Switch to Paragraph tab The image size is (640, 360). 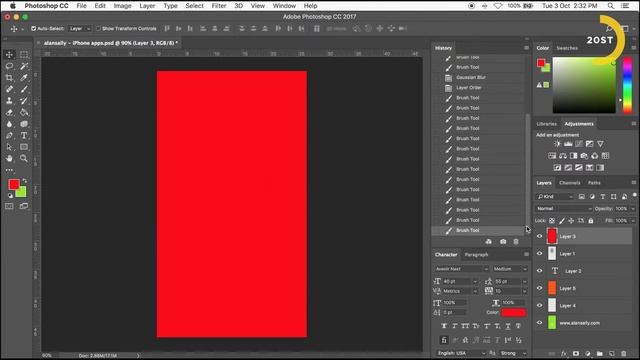476,255
